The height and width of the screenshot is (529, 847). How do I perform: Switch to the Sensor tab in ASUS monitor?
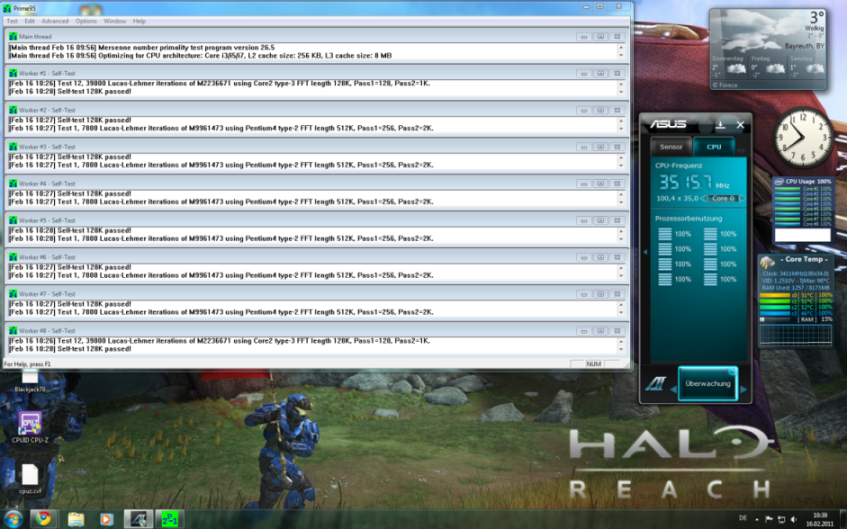[671, 146]
